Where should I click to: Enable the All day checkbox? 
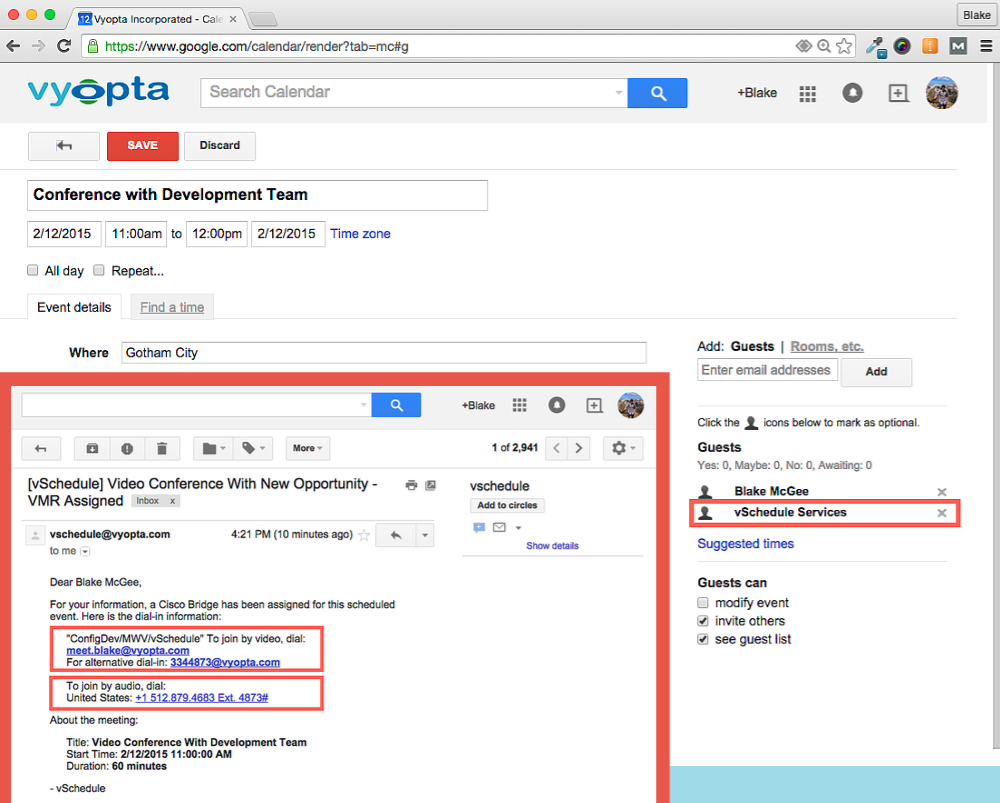33,270
